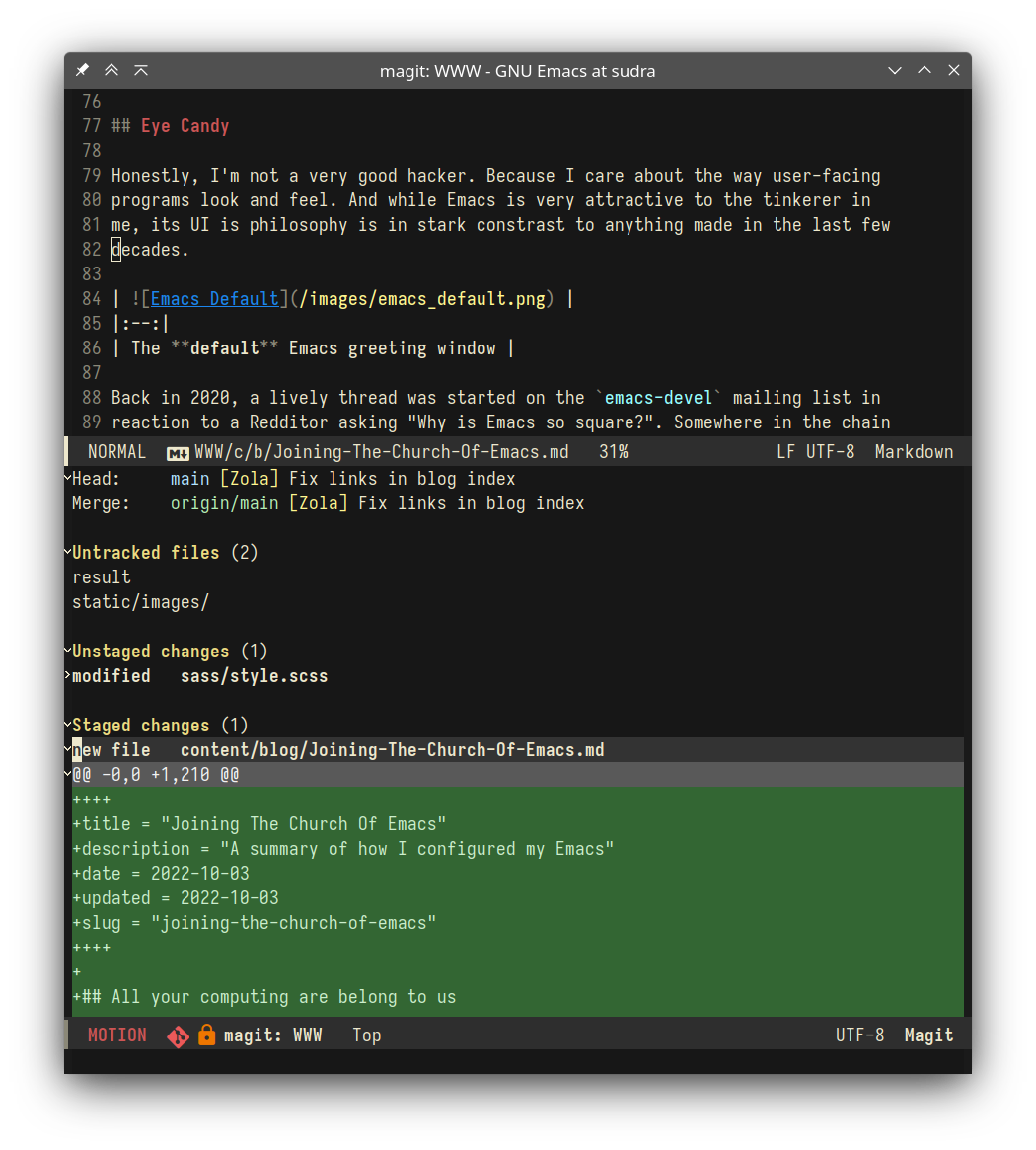Maximize the Emacs window
Viewport: 1036px width, 1150px height.
(925, 70)
